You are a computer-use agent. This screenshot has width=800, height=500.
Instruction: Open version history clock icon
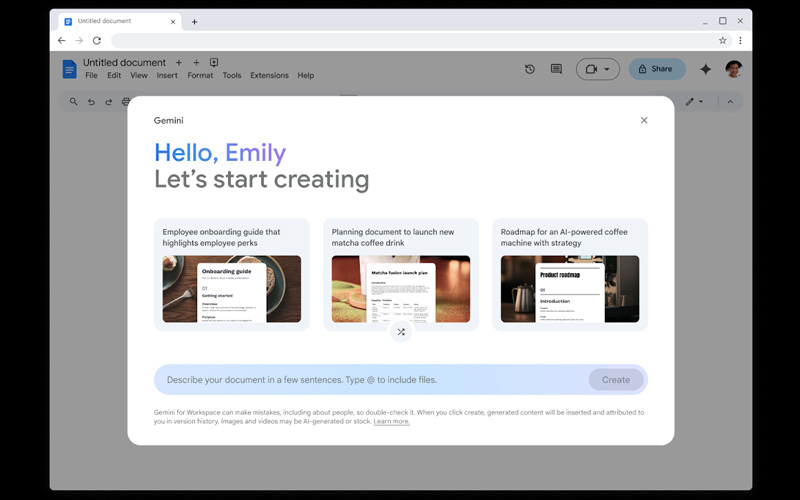coord(530,69)
